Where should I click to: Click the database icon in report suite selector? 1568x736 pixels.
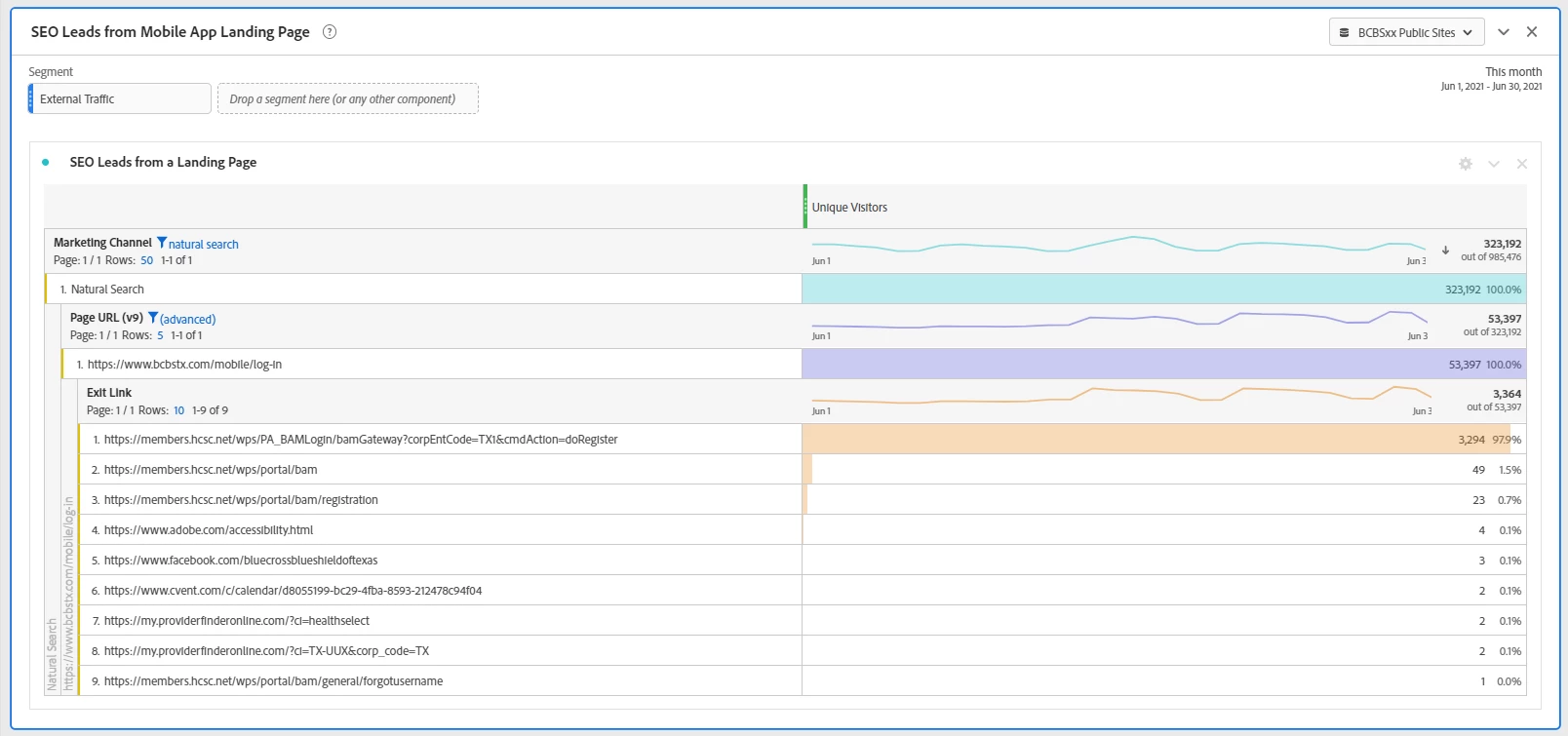click(1345, 33)
